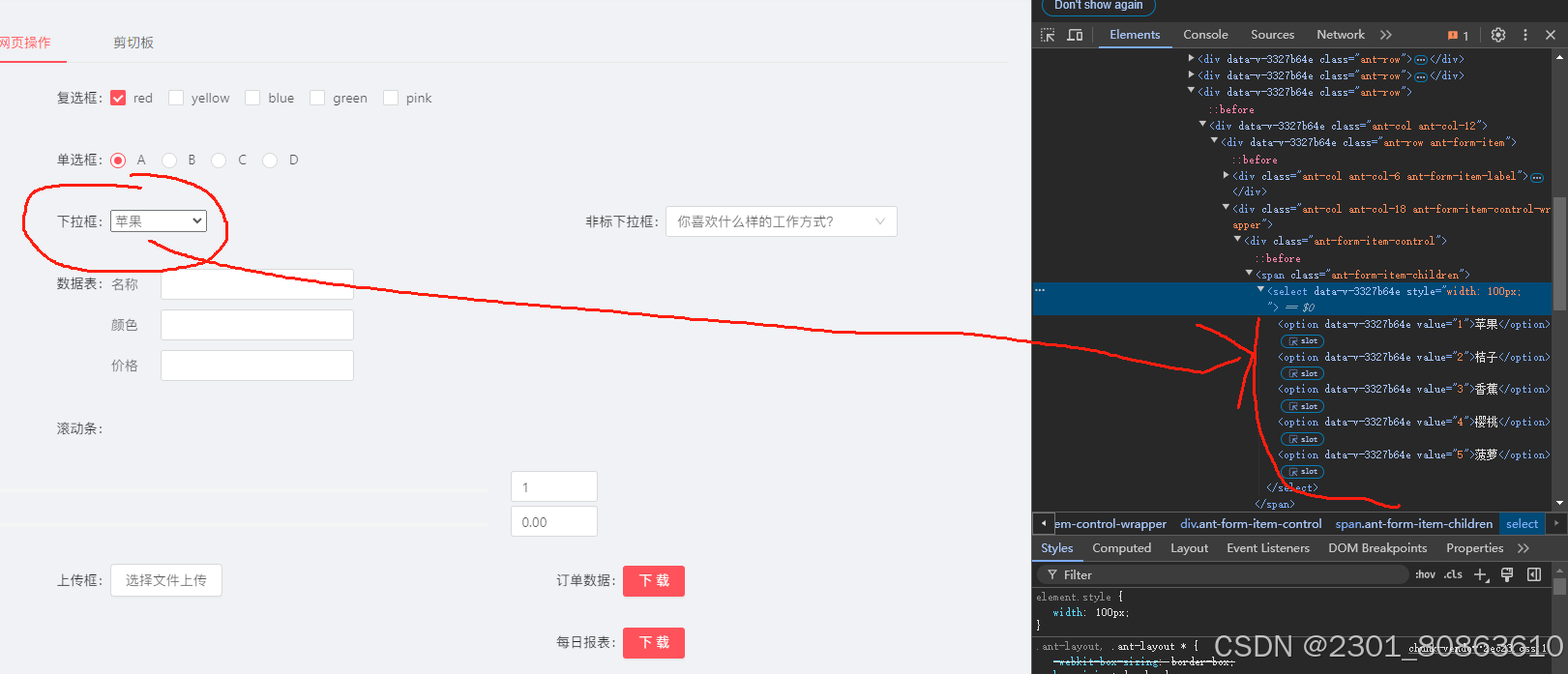This screenshot has width=1568, height=674.
Task: Click div.ant-form-item-control breadcrumb
Action: (1251, 524)
